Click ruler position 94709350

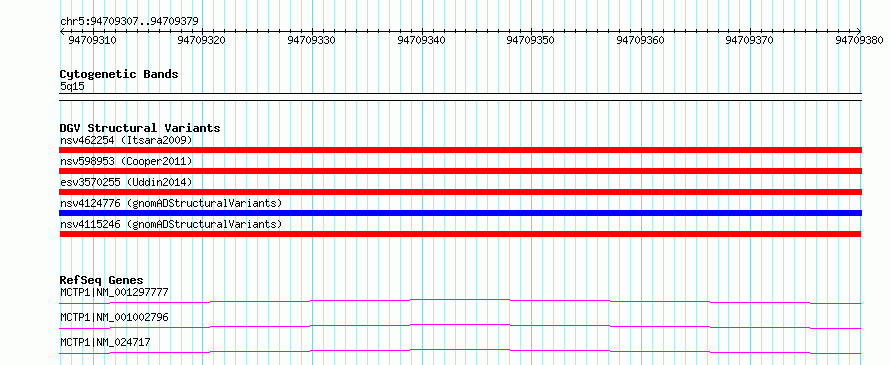(x=531, y=40)
